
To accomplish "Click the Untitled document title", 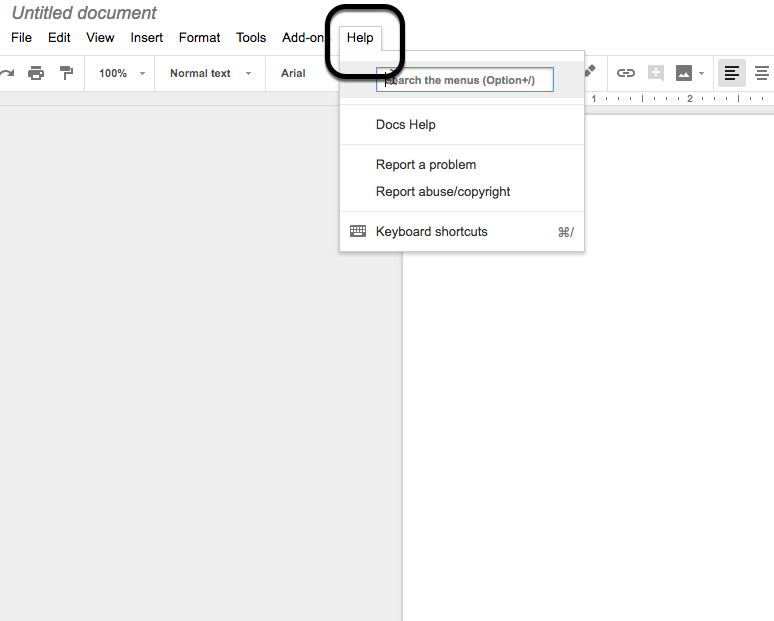I will coord(84,13).
